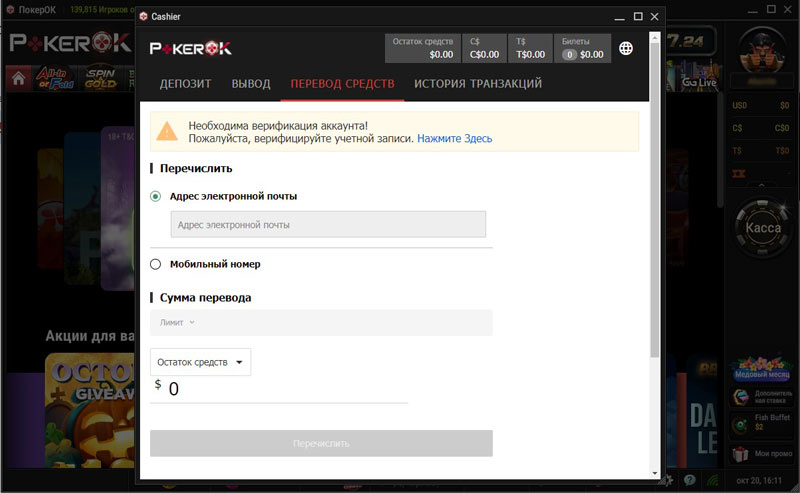Click the home icon in the lobby
Image resolution: width=800 pixels, height=493 pixels.
click(18, 79)
